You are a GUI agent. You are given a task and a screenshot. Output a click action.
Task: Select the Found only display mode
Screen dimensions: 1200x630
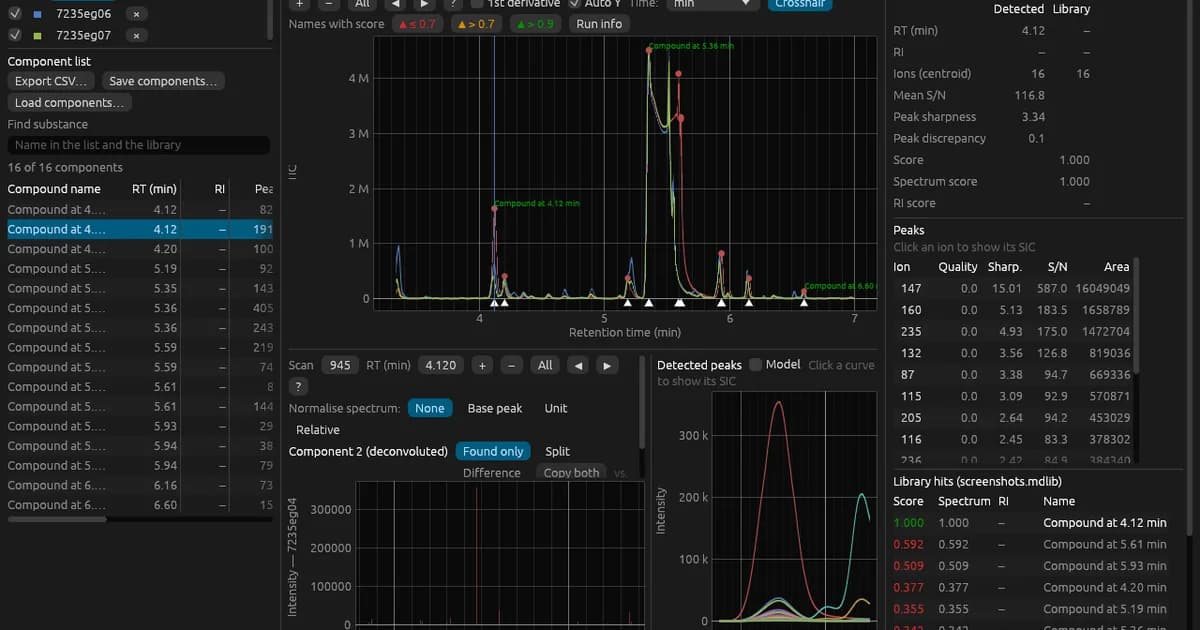[x=493, y=451]
